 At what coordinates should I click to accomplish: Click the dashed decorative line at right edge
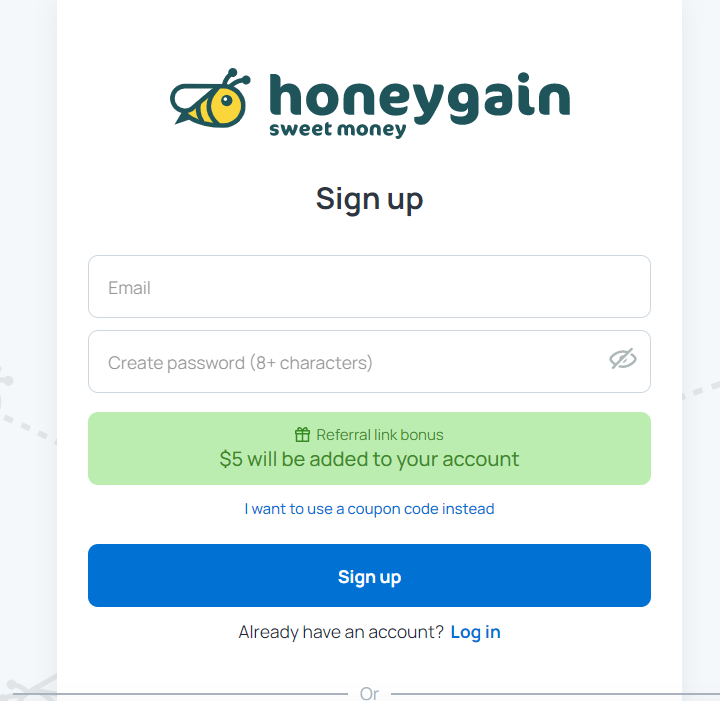tap(701, 390)
